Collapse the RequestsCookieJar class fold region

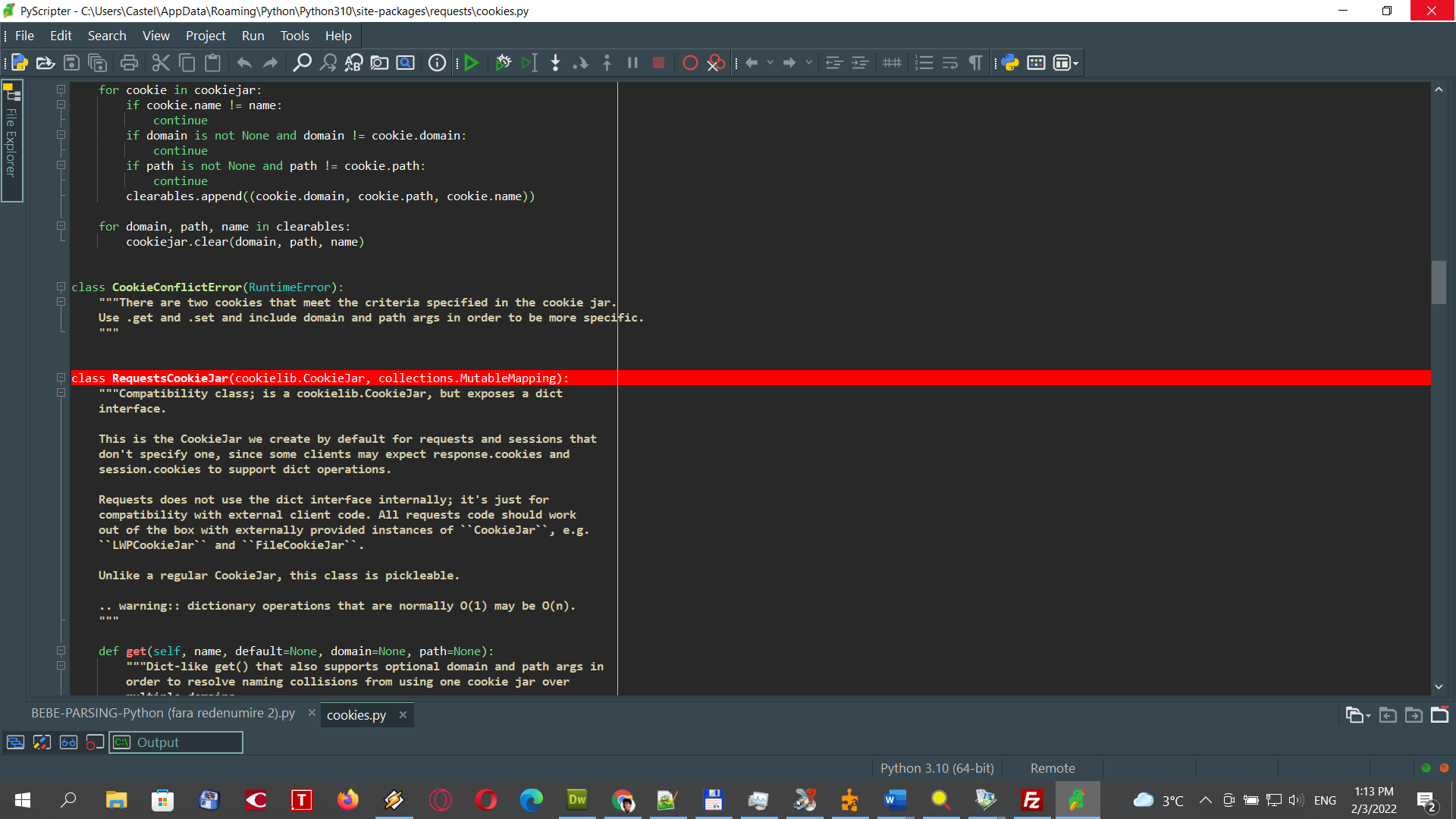pyautogui.click(x=61, y=378)
